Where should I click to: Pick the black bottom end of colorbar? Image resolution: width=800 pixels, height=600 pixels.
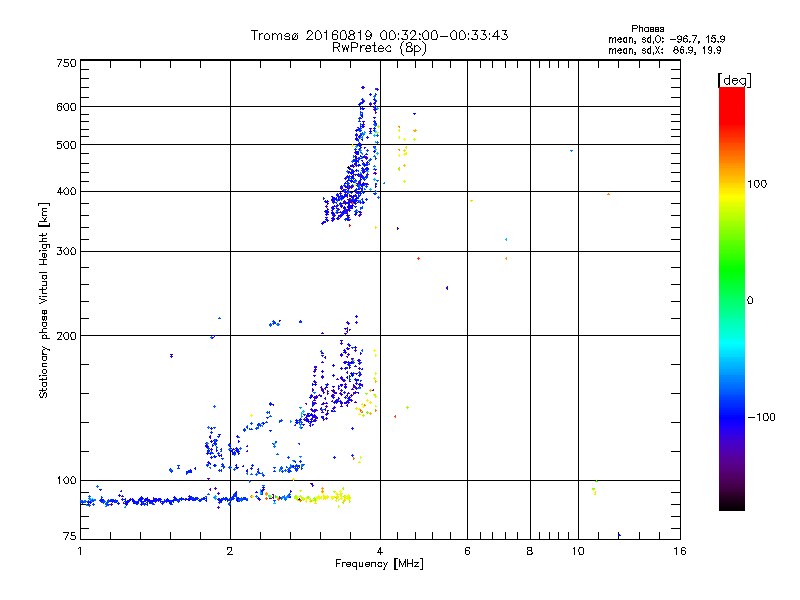coord(732,503)
